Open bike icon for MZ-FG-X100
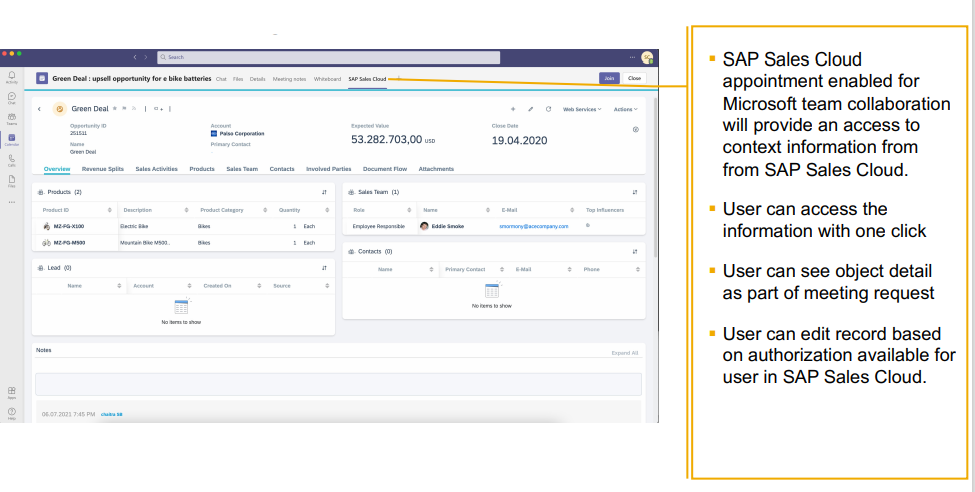Screen dimensions: 975x492 47,226
